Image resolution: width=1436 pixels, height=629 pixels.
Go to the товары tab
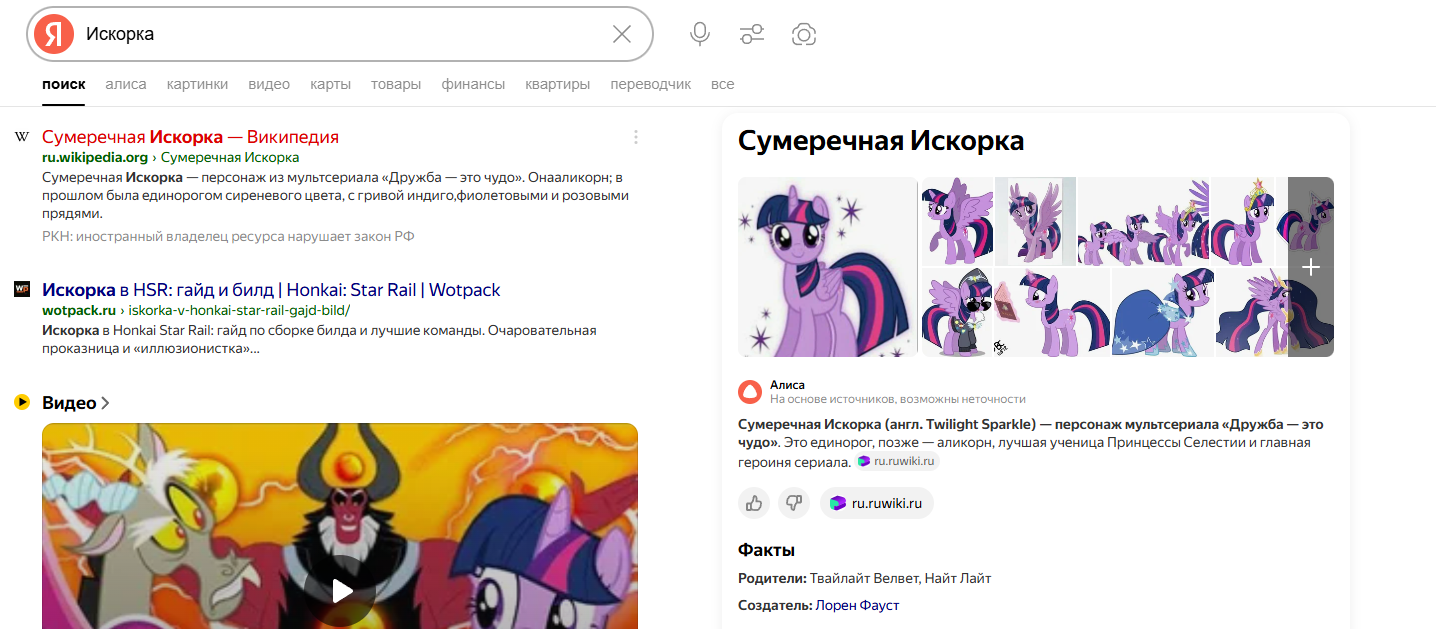click(x=396, y=84)
